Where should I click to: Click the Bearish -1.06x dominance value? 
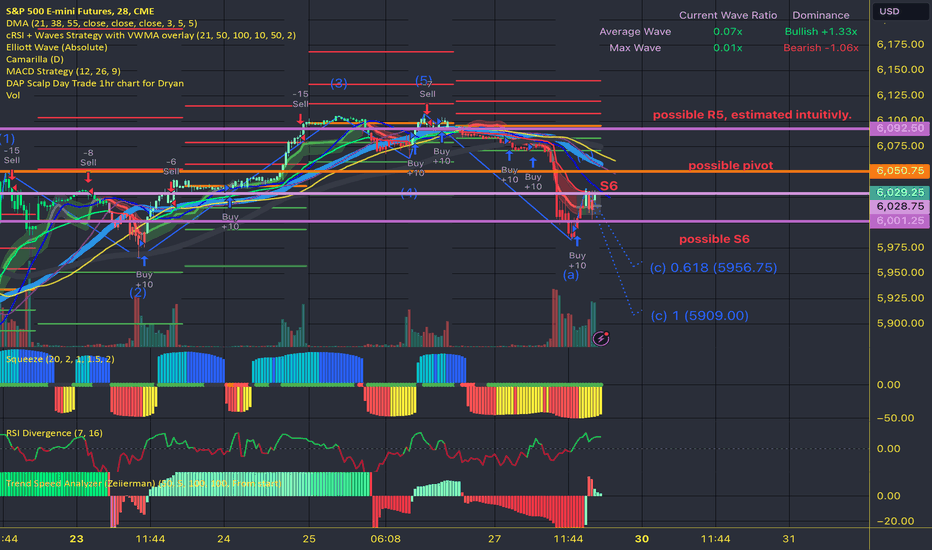[x=821, y=48]
